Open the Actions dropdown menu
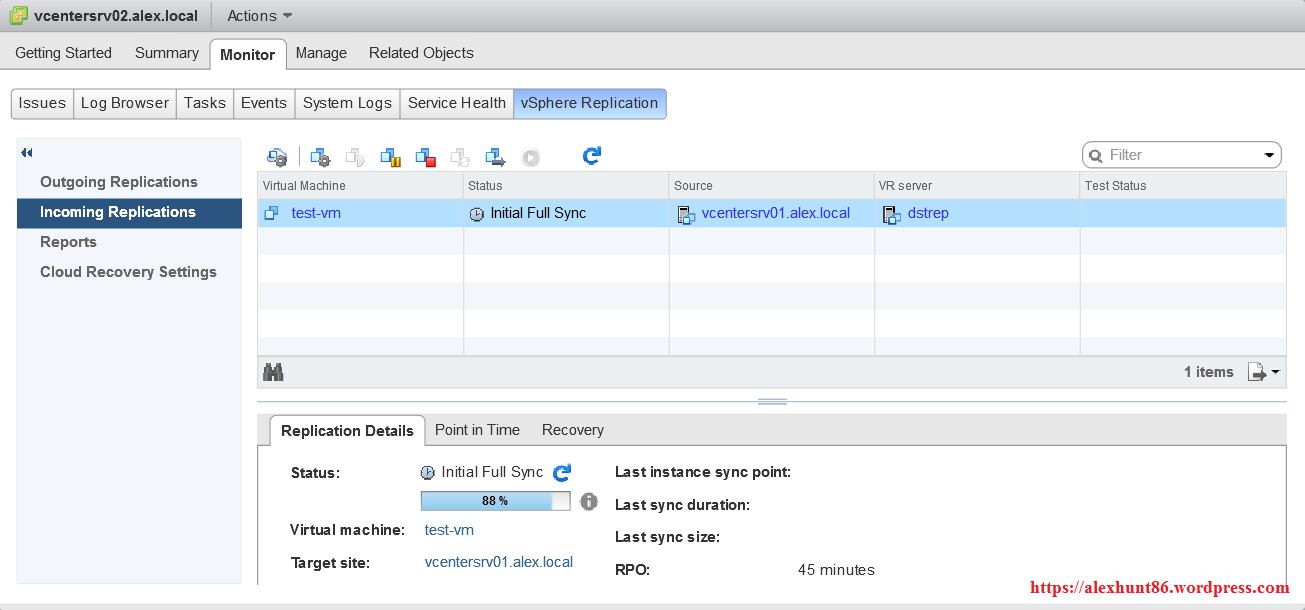This screenshot has height=610, width=1305. point(259,16)
